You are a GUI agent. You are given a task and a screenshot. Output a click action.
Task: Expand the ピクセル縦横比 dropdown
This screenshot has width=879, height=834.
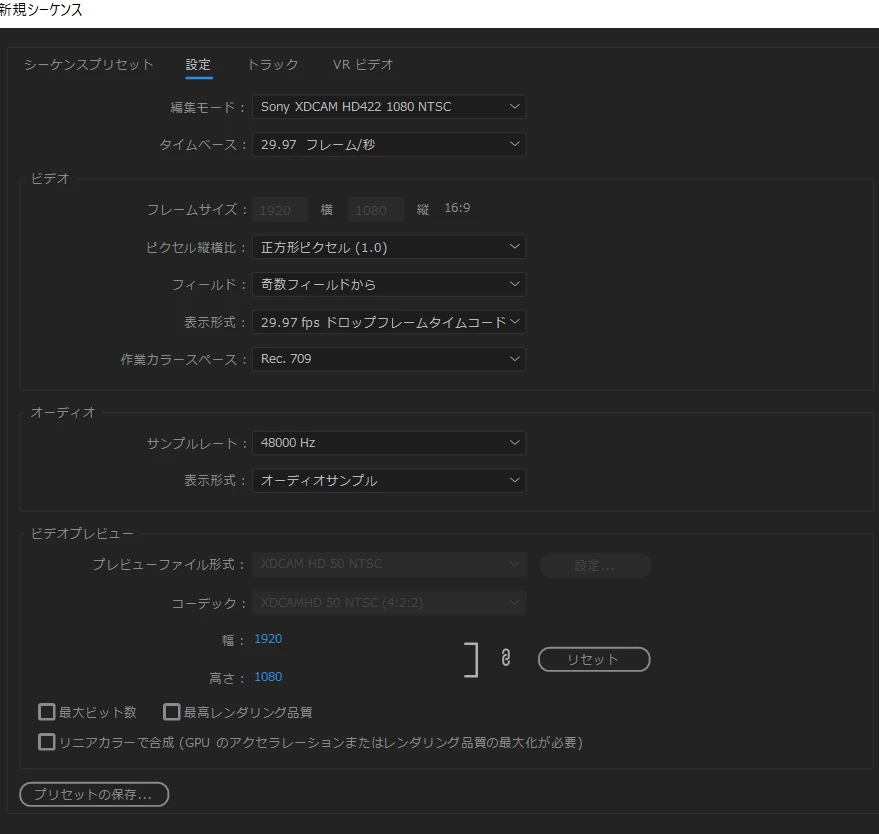[x=389, y=247]
